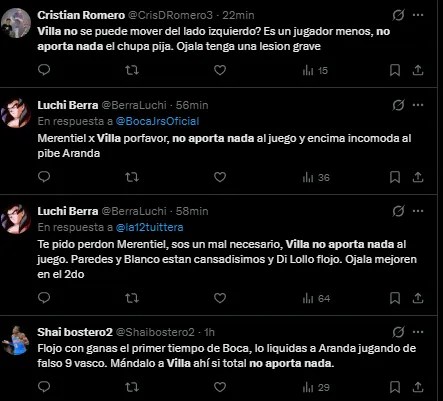Open more options on Shai bostero2's tweet

click(x=418, y=332)
